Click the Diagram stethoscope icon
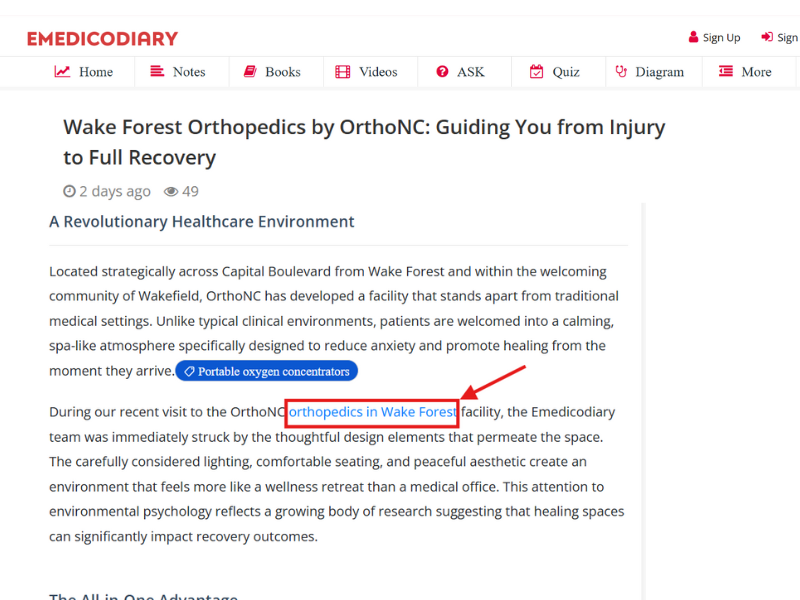The width and height of the screenshot is (800, 600). point(621,71)
